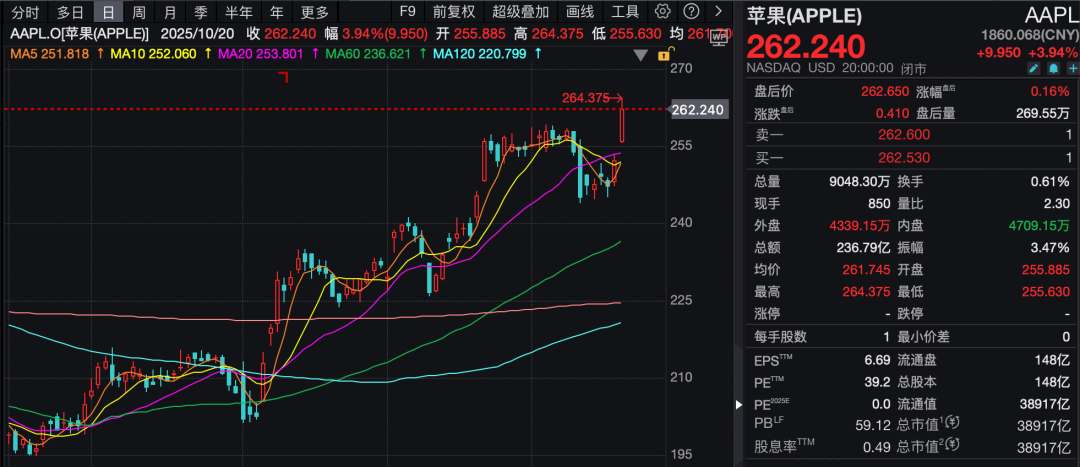Click the 换手 0.61% turnover rate
The width and height of the screenshot is (1080, 467).
click(1050, 182)
